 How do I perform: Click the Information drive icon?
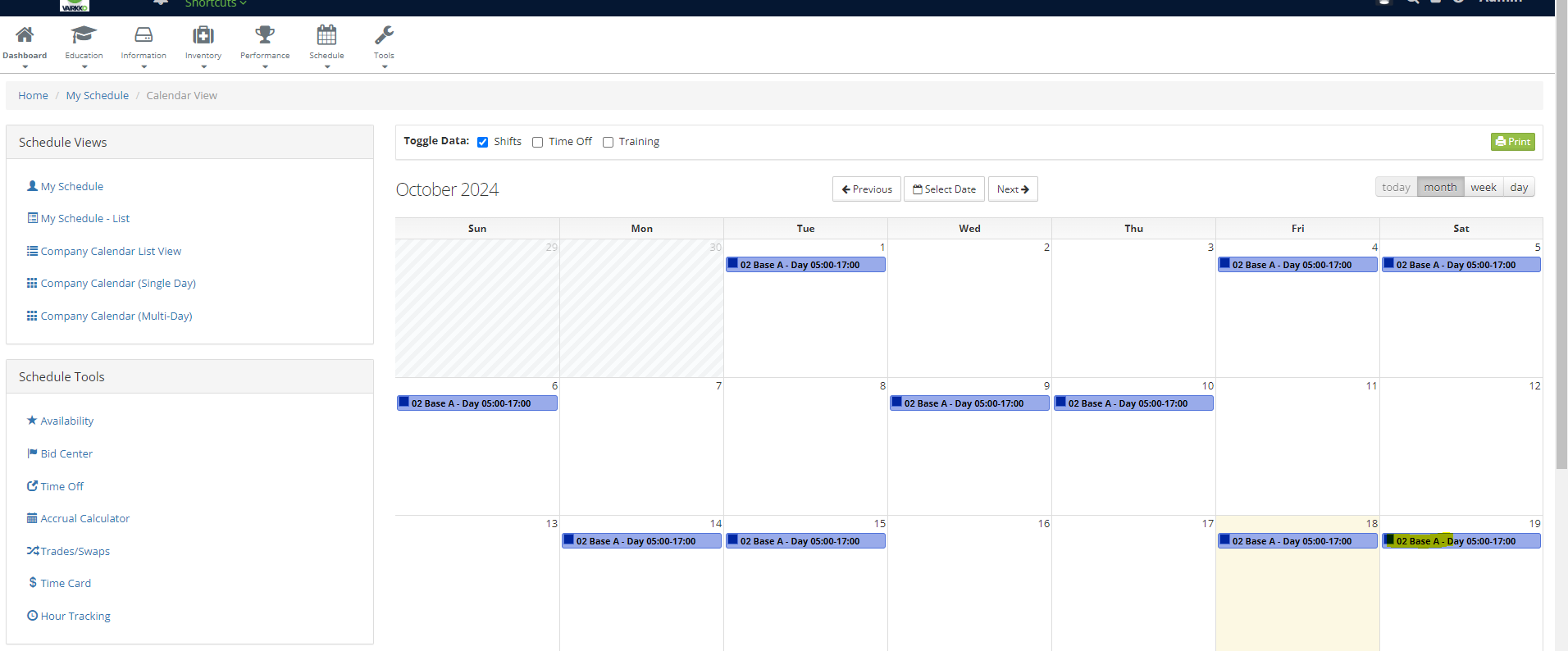tap(144, 35)
